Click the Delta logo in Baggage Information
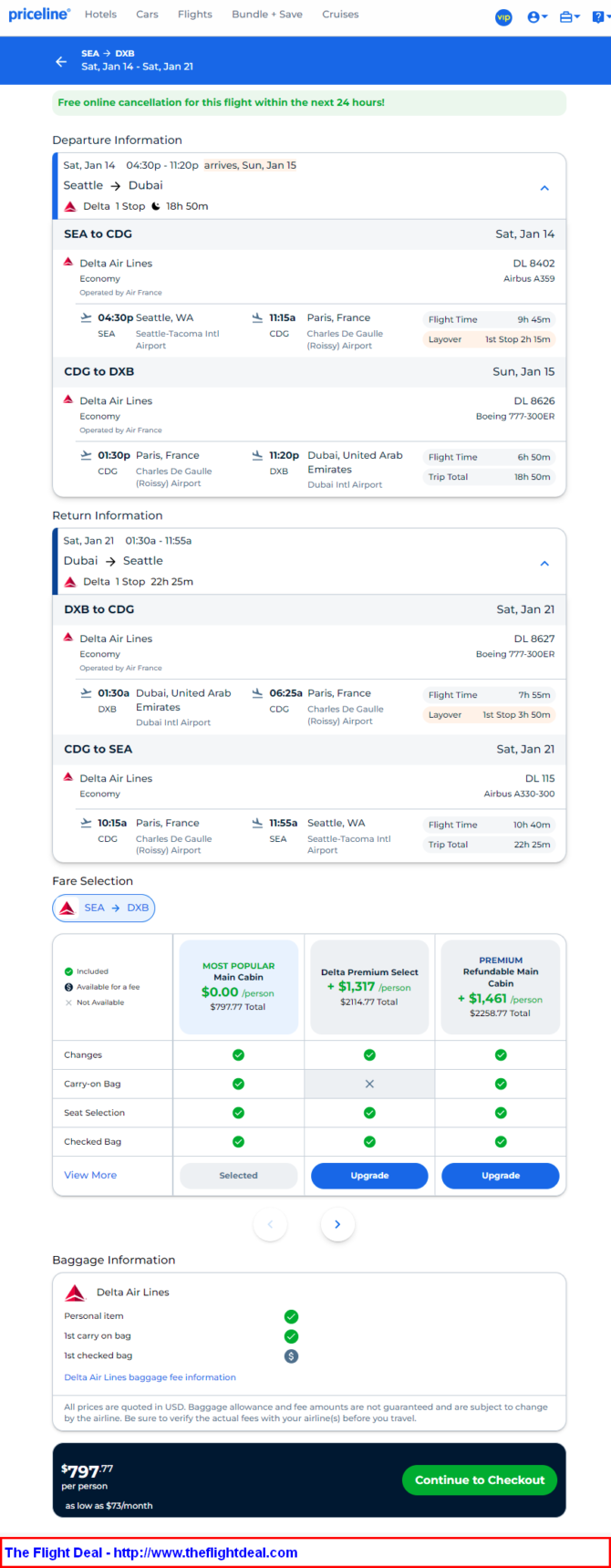Viewport: 611px width, 1568px height. click(76, 1293)
